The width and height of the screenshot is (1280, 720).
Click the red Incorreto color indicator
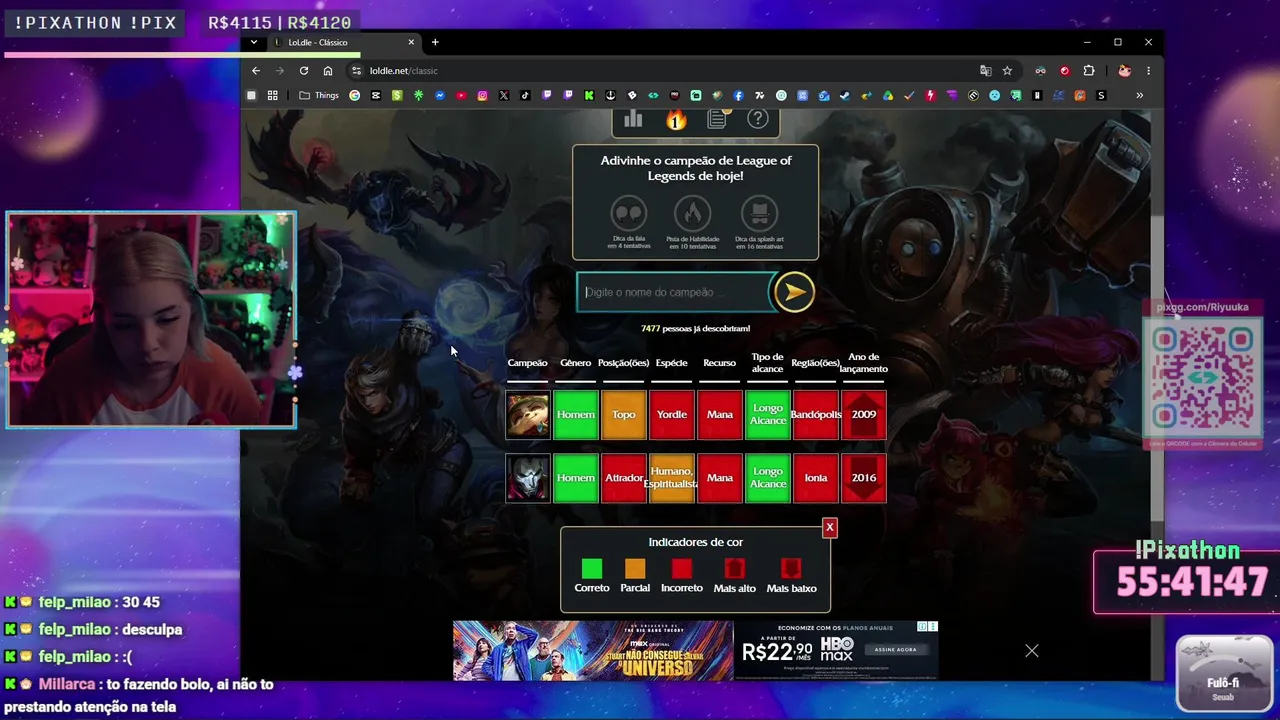tap(682, 569)
